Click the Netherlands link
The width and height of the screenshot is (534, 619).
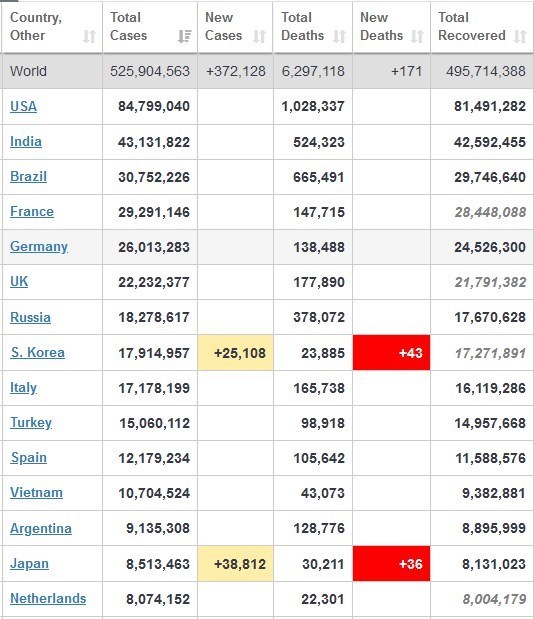48,598
